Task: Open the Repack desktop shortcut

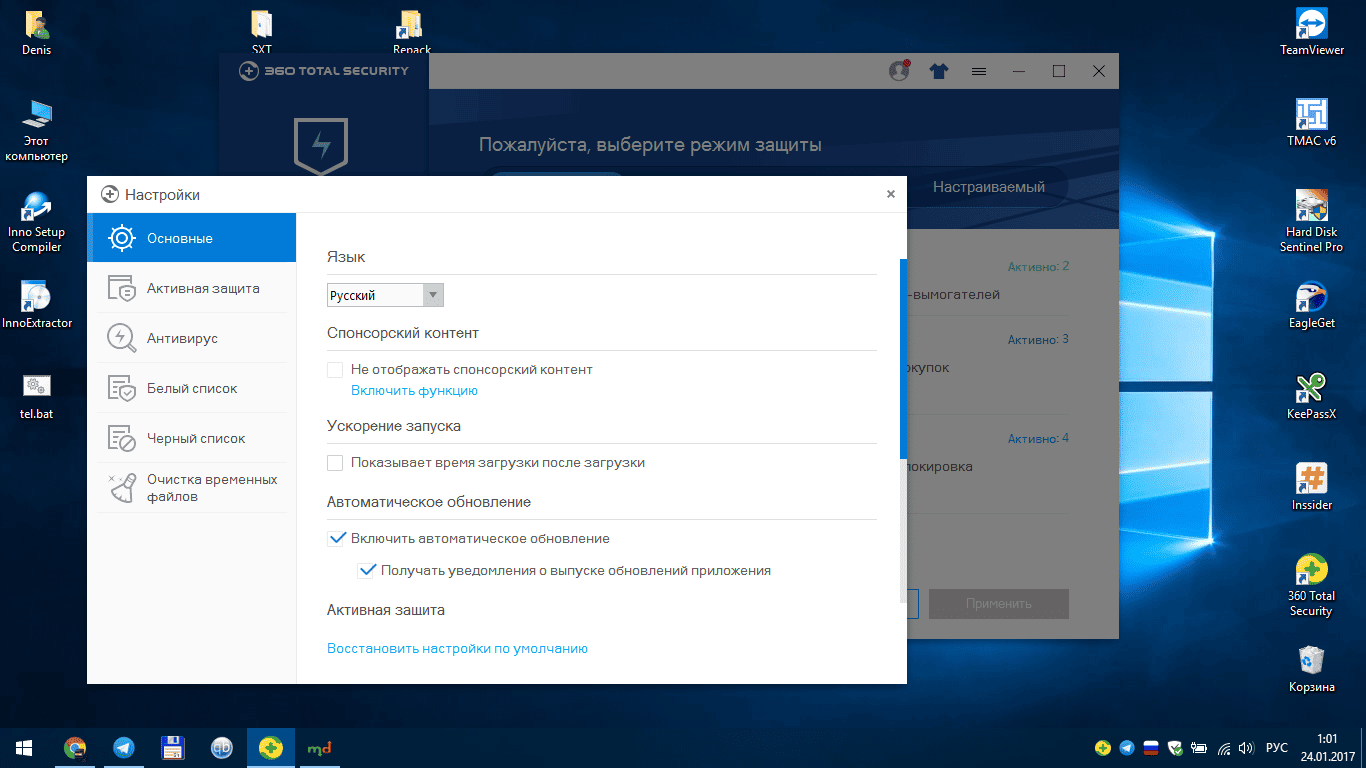Action: (x=412, y=34)
